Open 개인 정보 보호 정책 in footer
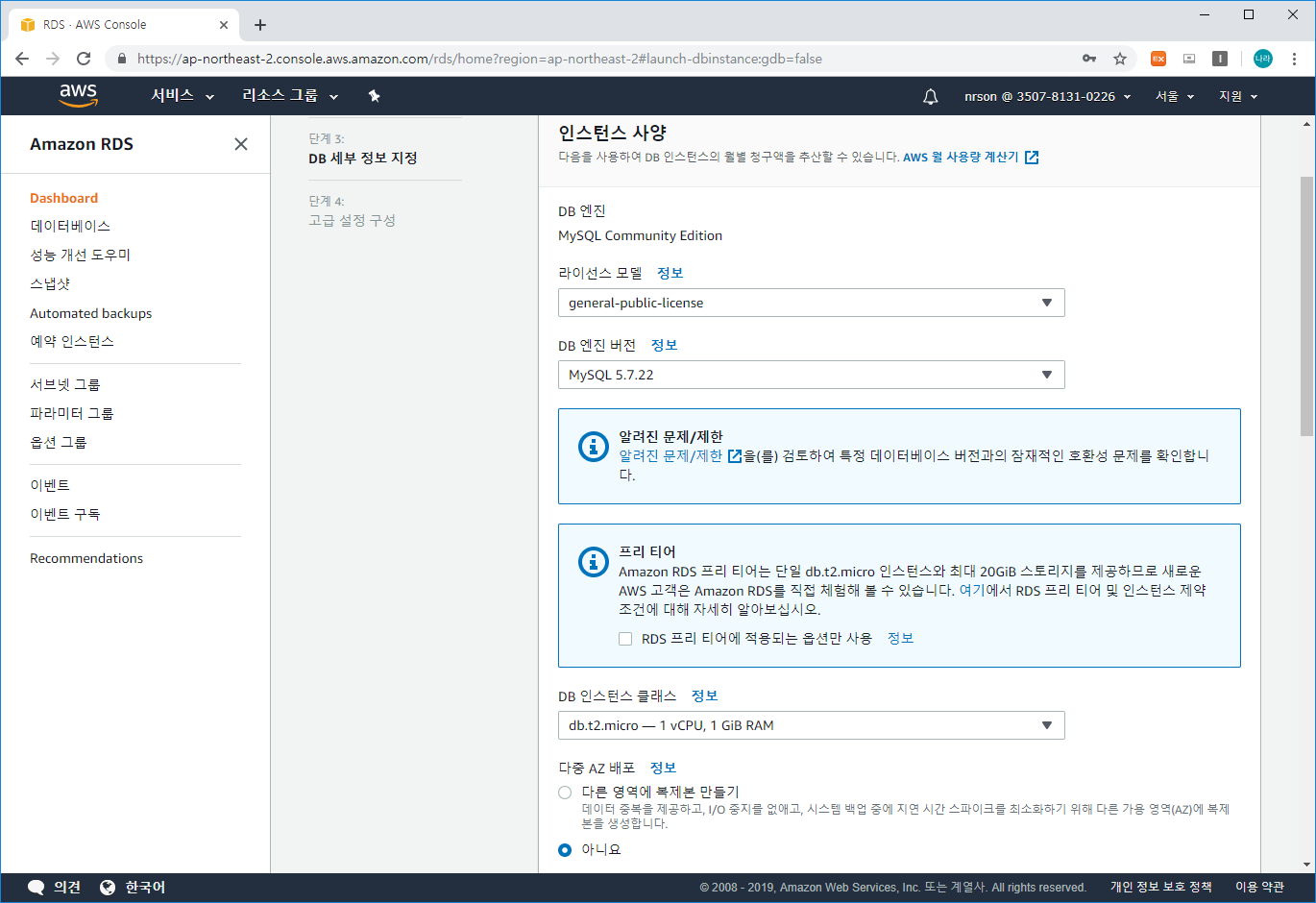Screen dimensions: 1316x903 1160,887
